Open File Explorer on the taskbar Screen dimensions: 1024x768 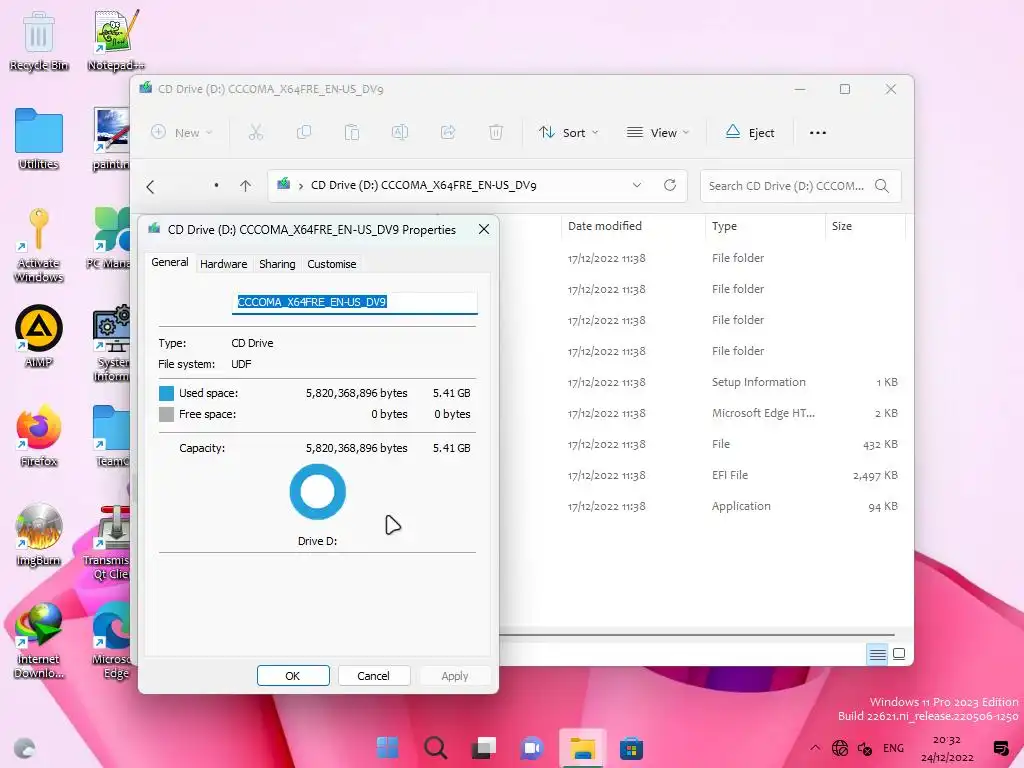click(583, 748)
